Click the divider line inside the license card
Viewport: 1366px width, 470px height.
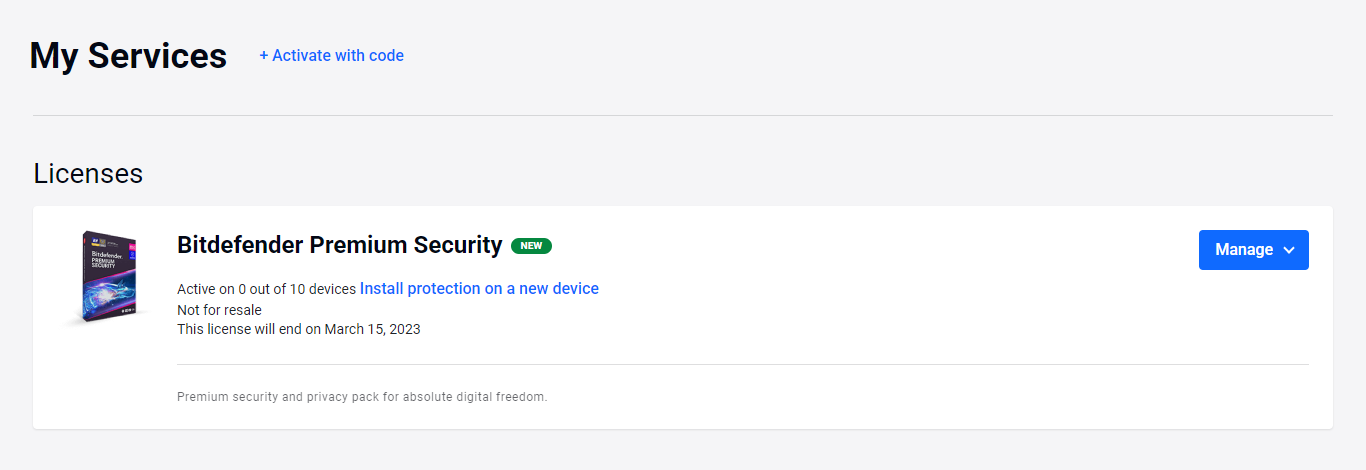pos(742,365)
